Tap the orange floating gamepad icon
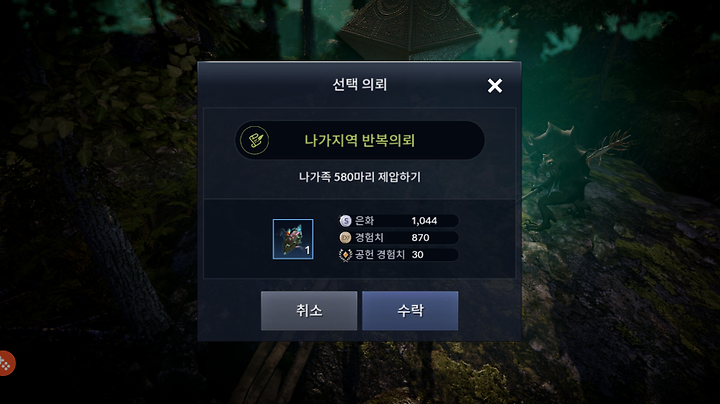 click(6, 364)
